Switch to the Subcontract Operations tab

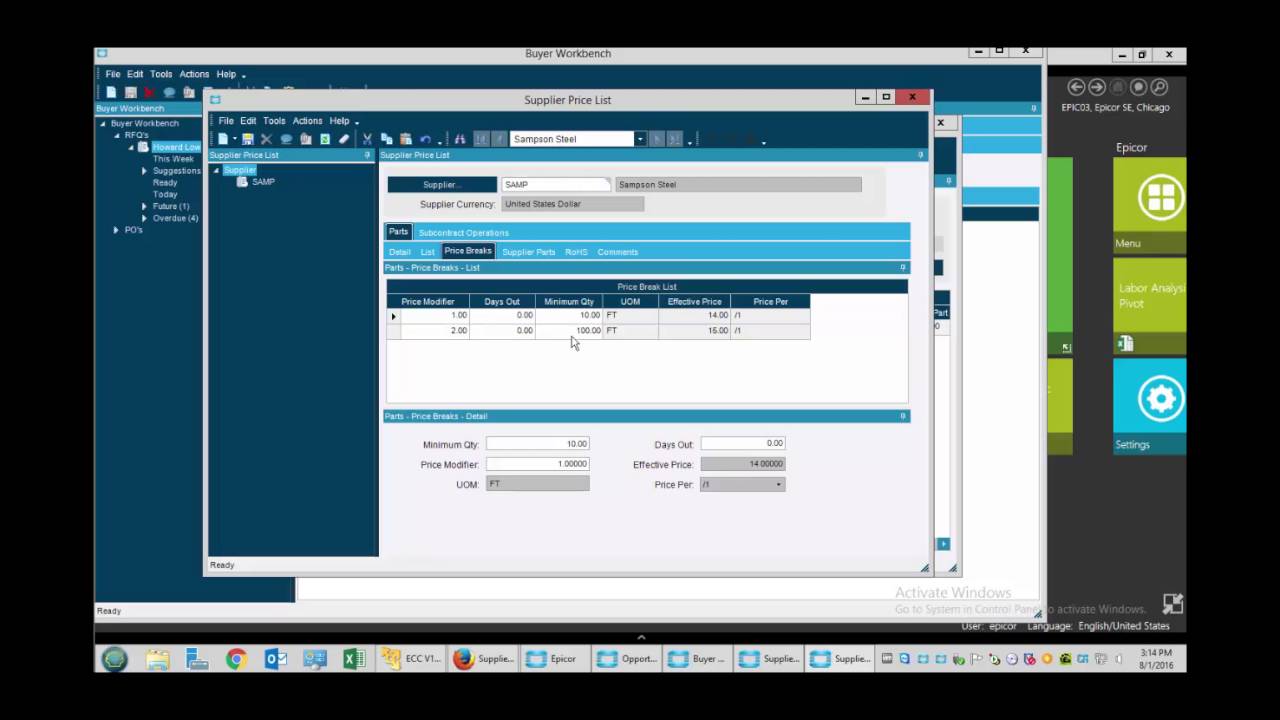coord(463,233)
